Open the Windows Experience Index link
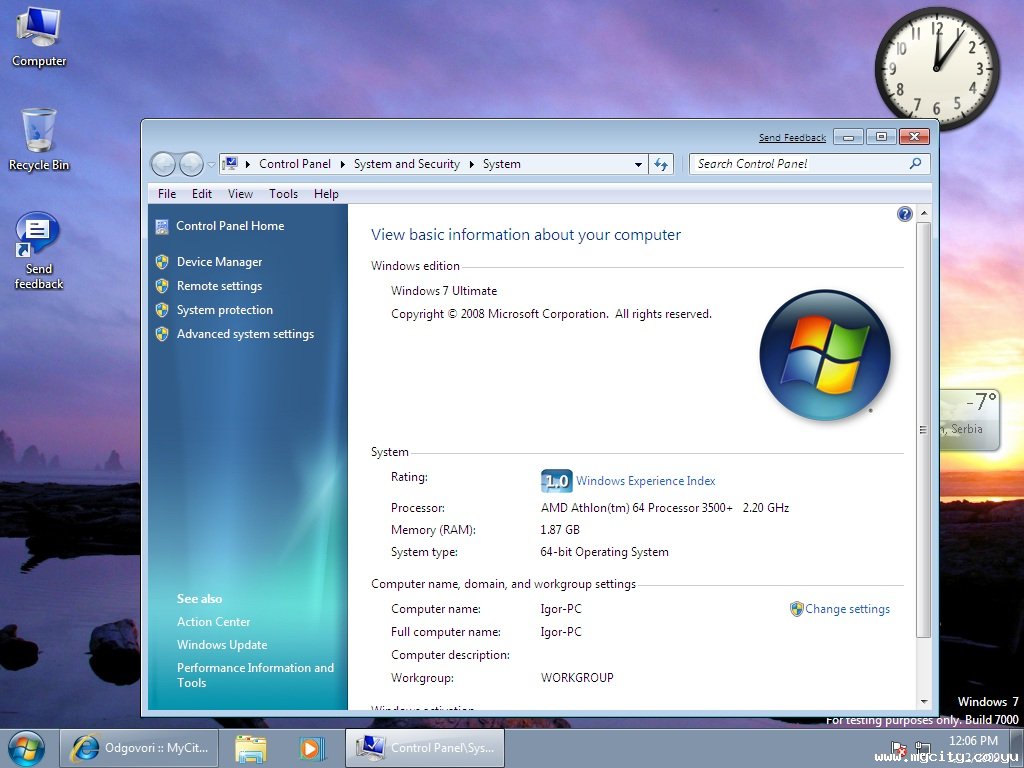1024x768 pixels. [645, 481]
